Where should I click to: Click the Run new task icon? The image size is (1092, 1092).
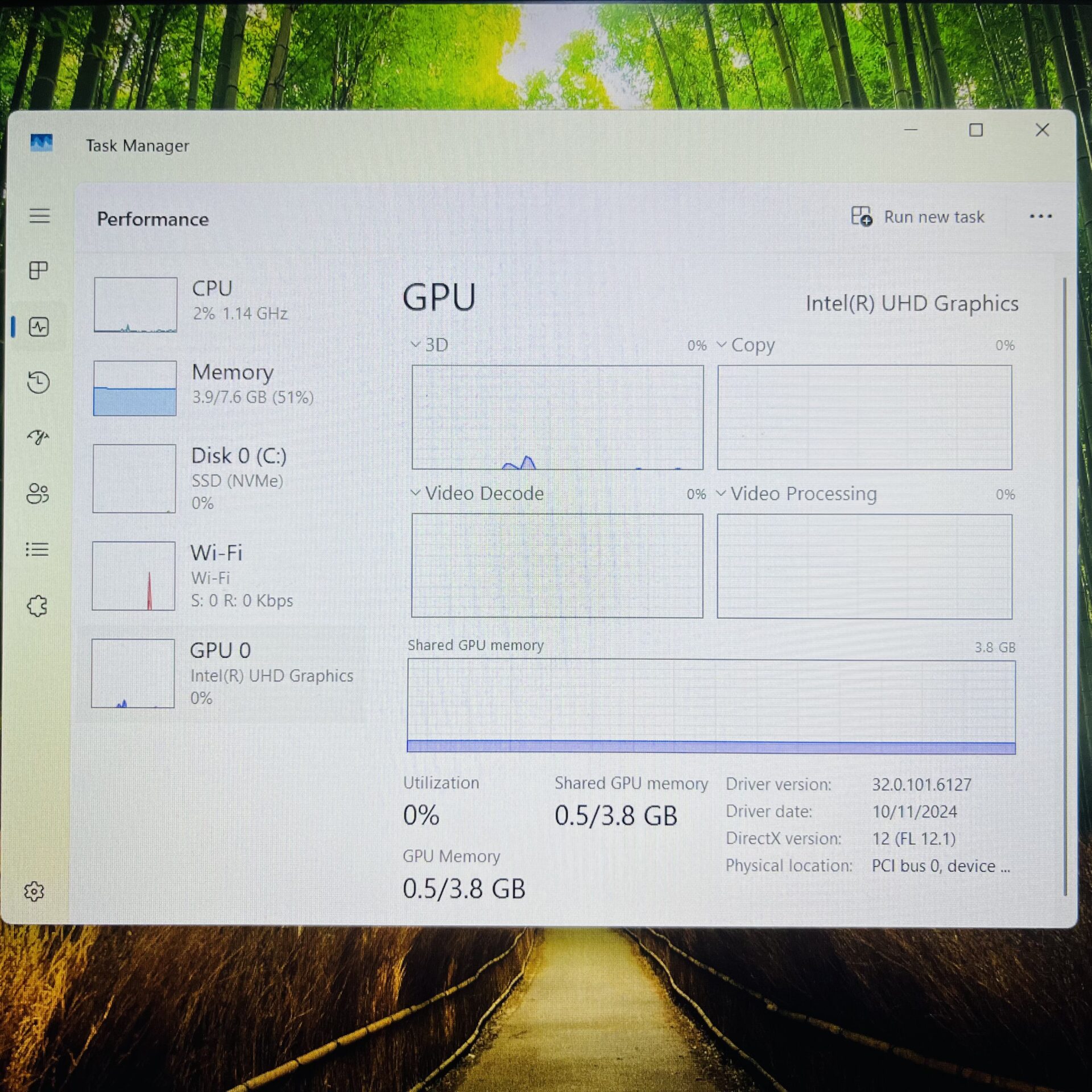point(862,217)
